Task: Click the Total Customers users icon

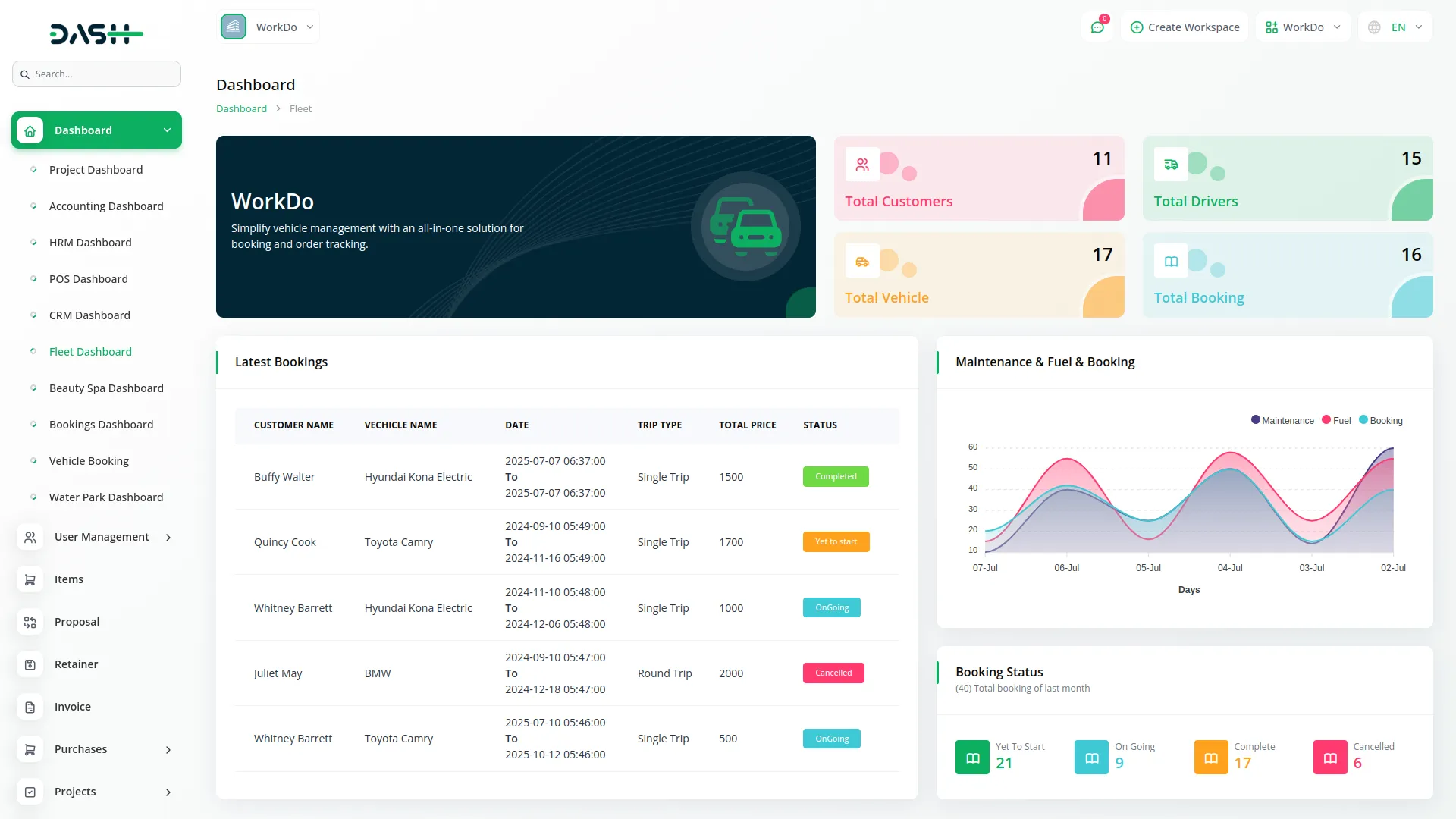Action: click(862, 165)
